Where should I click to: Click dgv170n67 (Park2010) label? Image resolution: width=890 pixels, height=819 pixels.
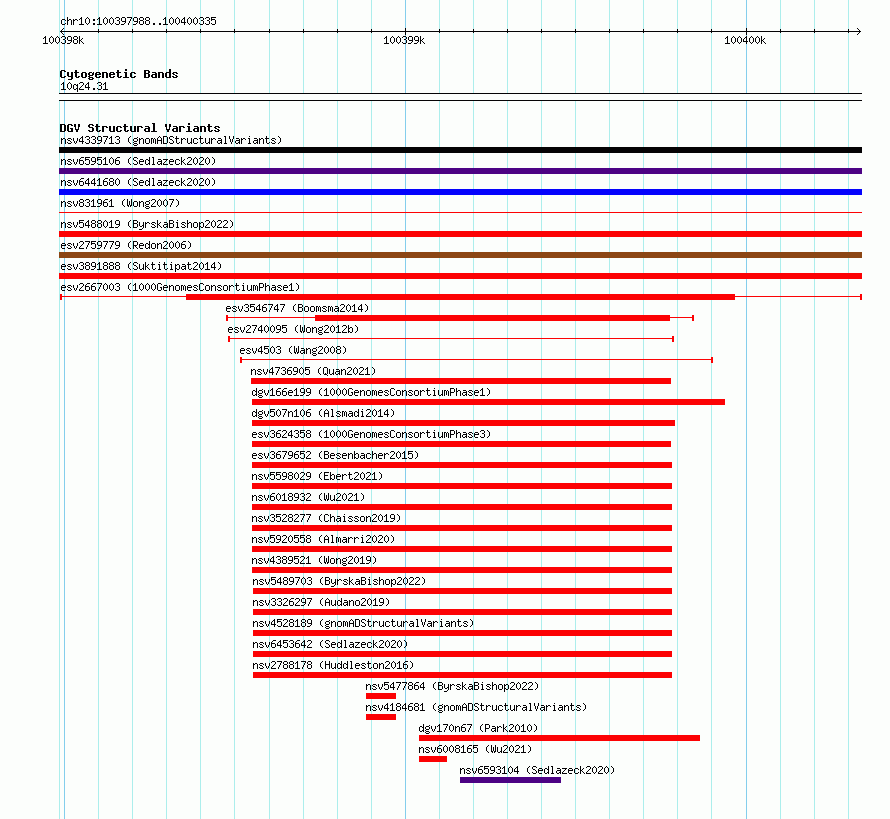[x=478, y=728]
